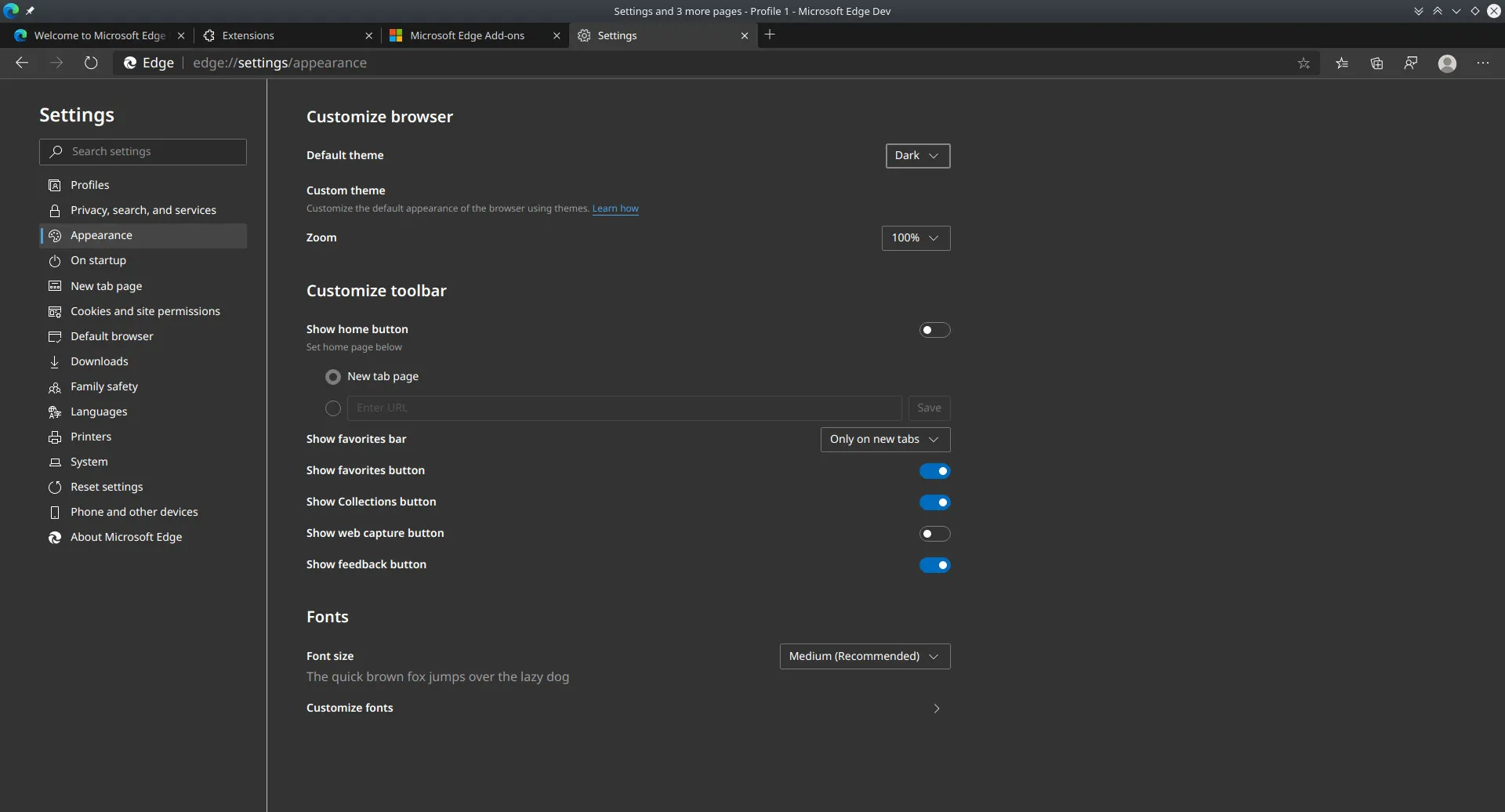This screenshot has height=812, width=1505.
Task: Open Privacy, search, and services settings
Action: [x=143, y=210]
